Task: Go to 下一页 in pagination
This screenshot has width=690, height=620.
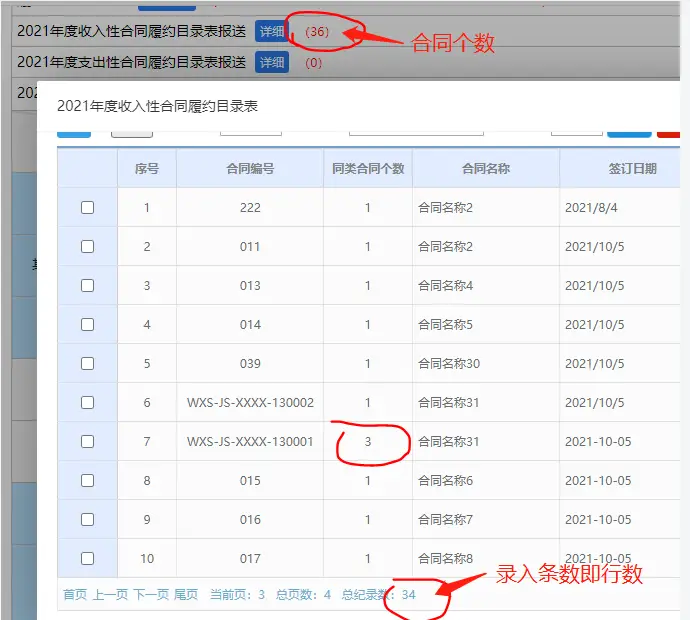Action: click(151, 594)
